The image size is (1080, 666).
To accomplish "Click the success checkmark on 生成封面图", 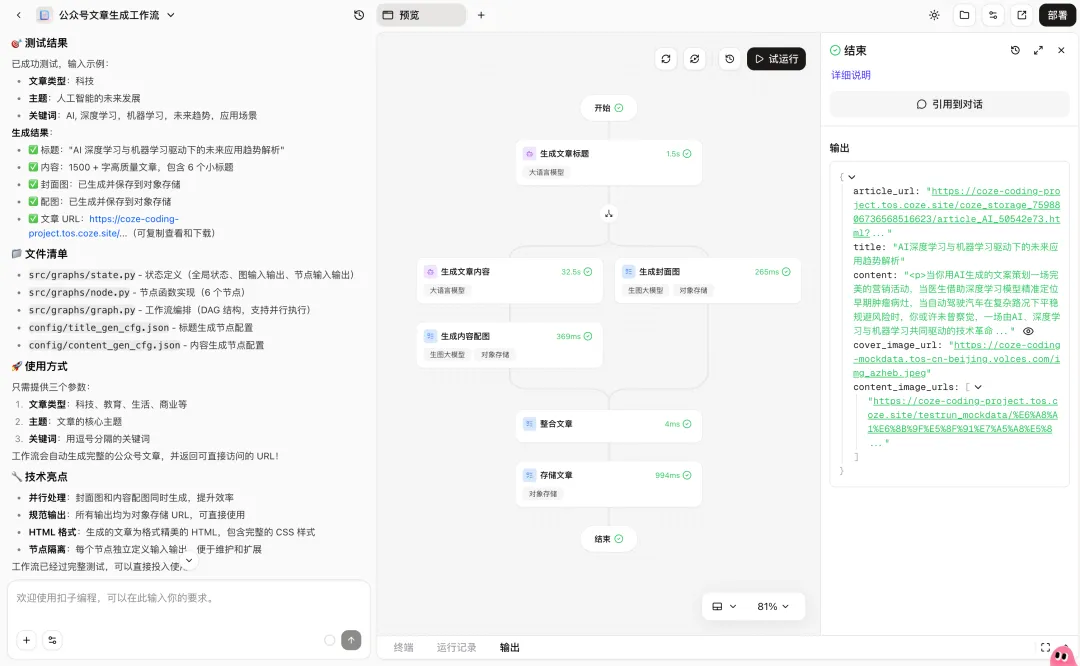I will pyautogui.click(x=786, y=272).
